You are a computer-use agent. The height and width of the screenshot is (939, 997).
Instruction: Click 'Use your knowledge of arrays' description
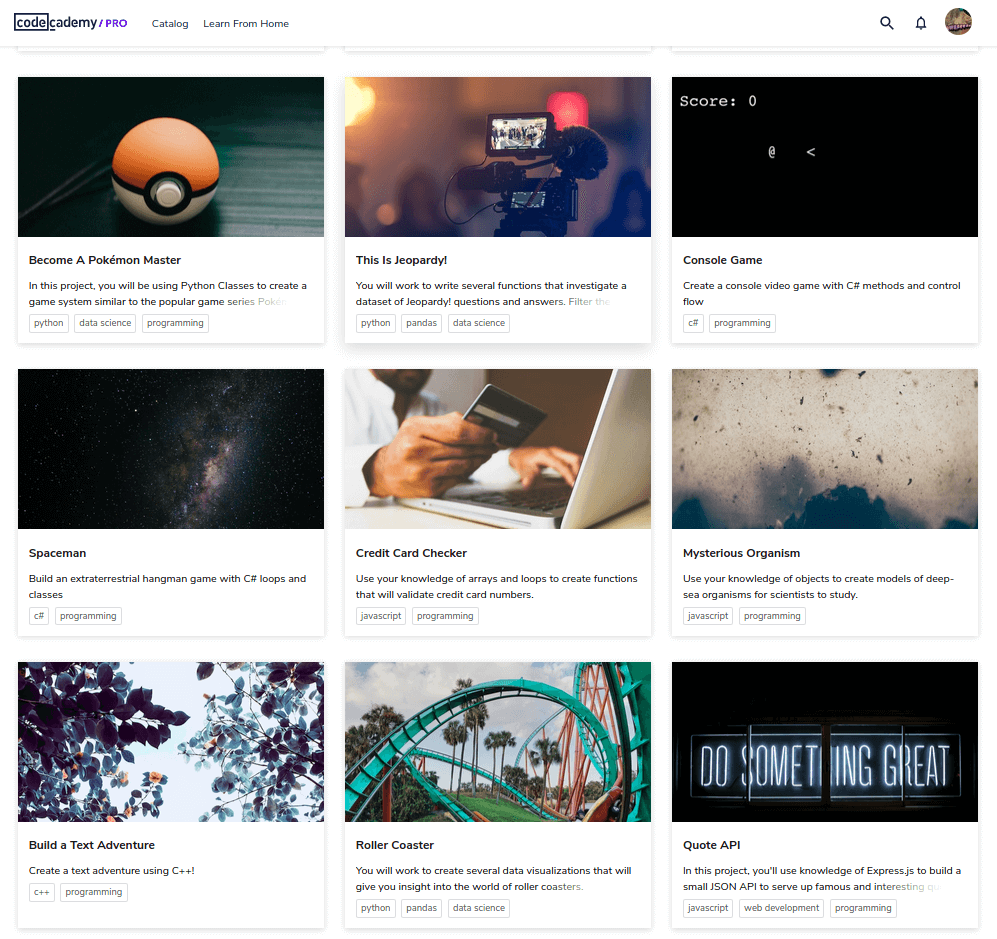(x=497, y=587)
